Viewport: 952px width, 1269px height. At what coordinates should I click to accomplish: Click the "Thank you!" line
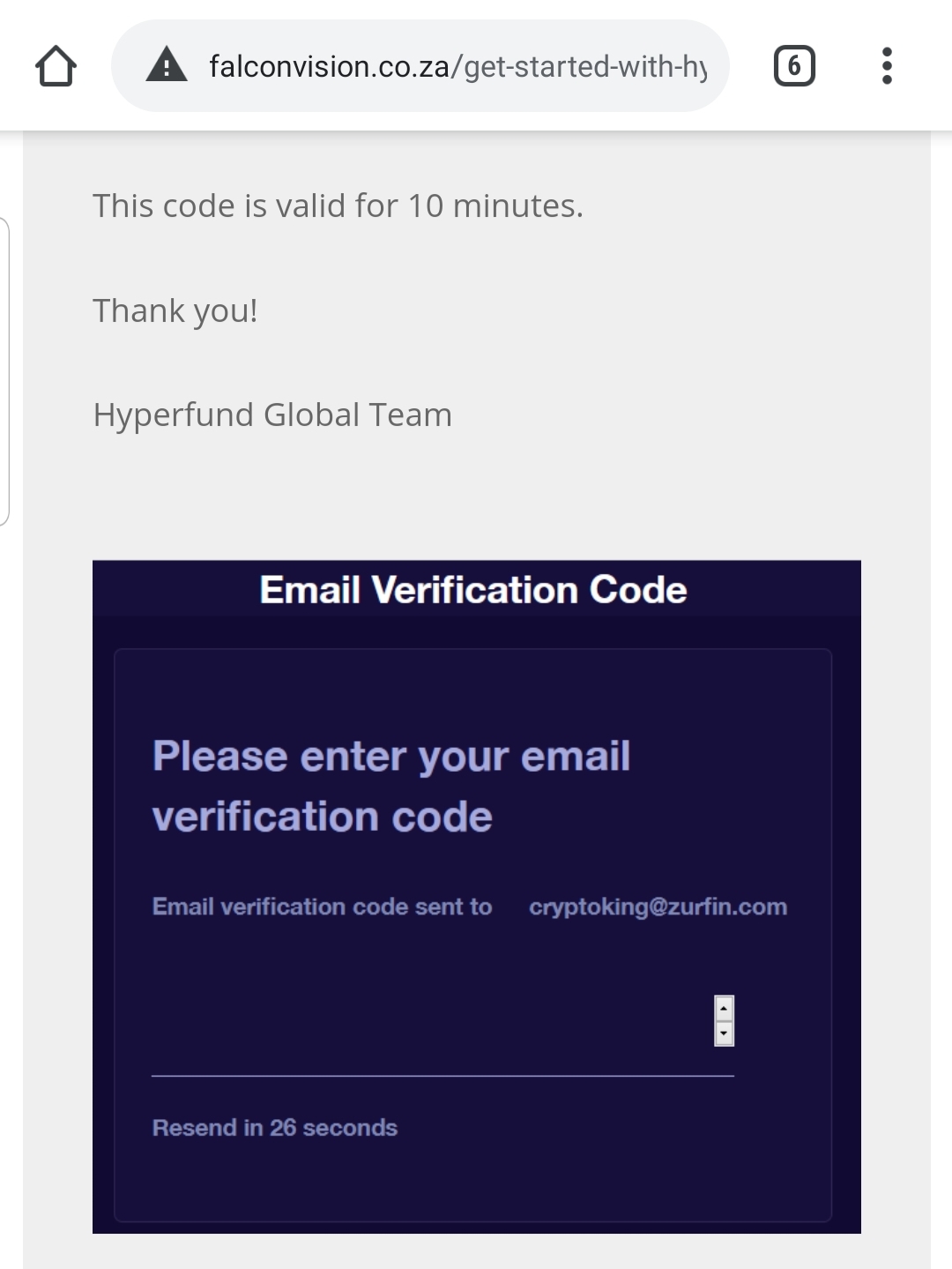click(175, 311)
